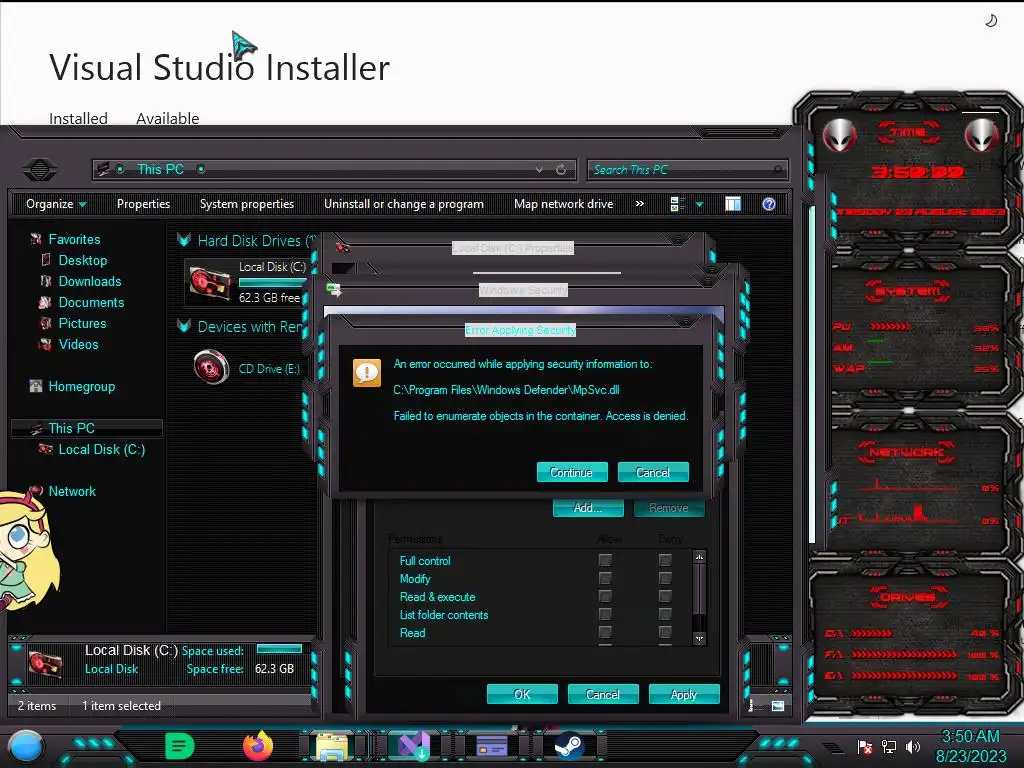Open the Organize dropdown menu
The image size is (1024, 768).
(56, 204)
